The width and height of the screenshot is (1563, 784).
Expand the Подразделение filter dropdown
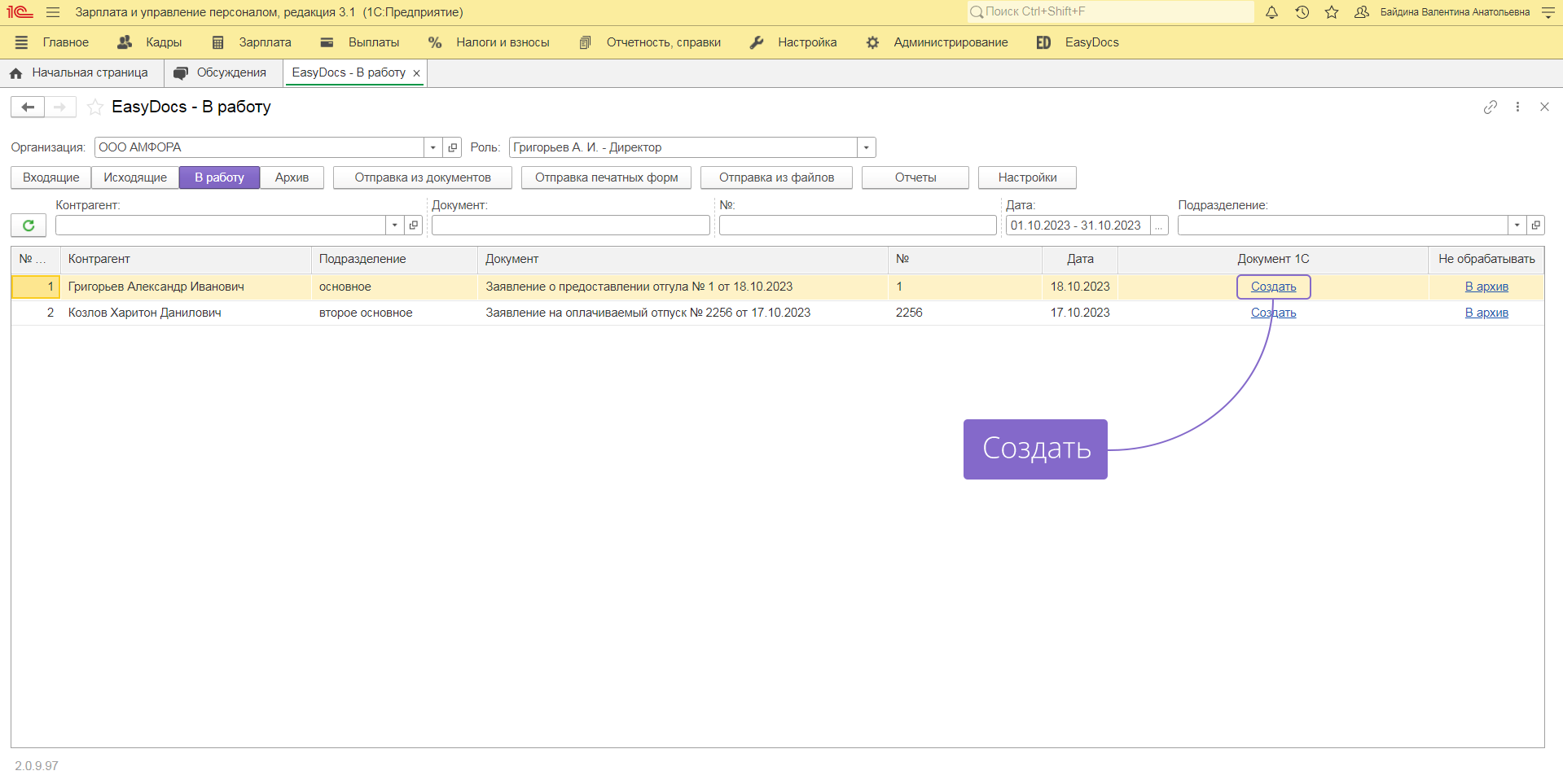tap(1517, 226)
